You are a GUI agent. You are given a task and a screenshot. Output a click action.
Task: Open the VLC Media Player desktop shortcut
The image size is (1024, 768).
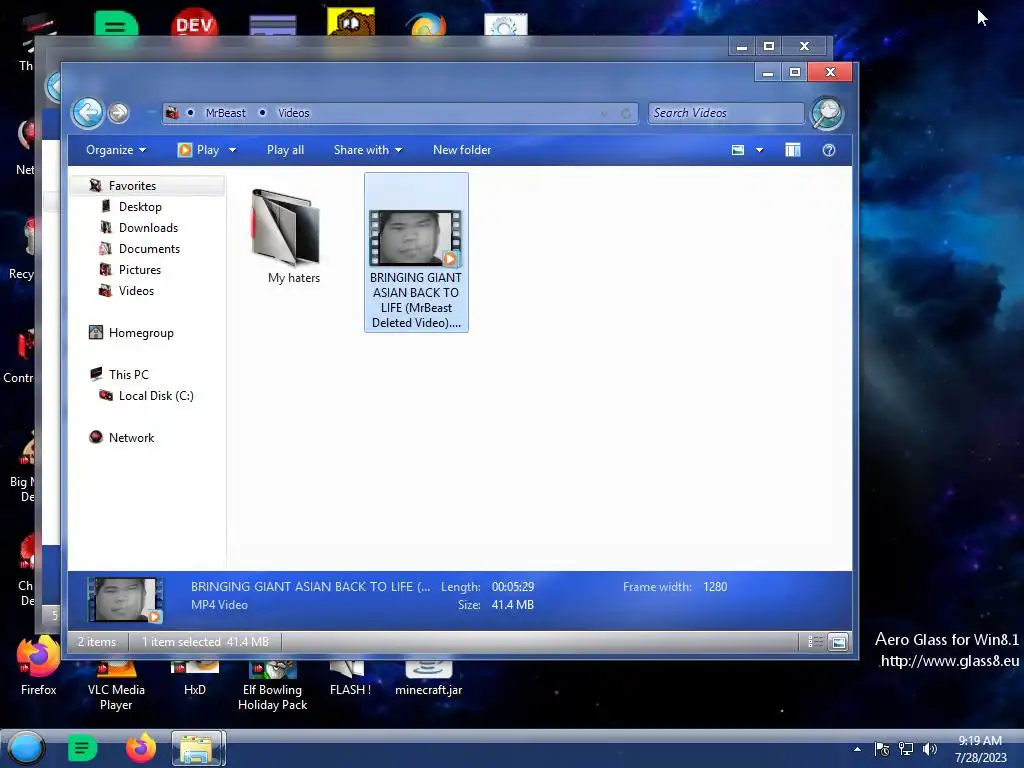point(116,686)
